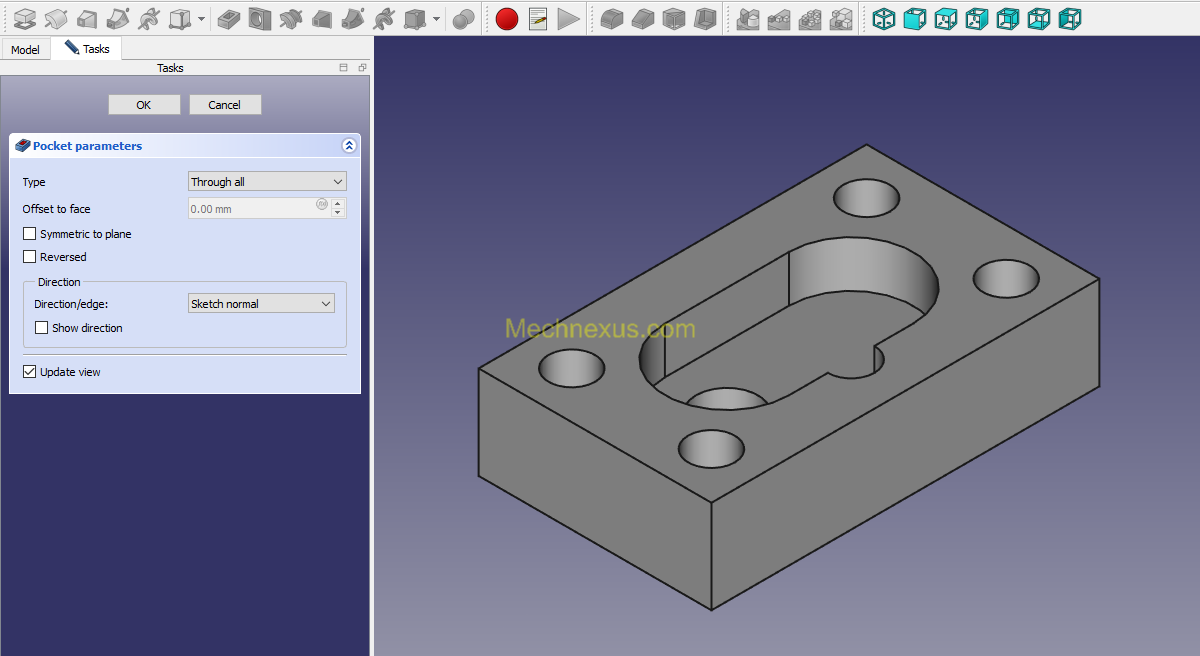The image size is (1200, 656).
Task: Select the Linear Pattern icon
Action: (779, 18)
